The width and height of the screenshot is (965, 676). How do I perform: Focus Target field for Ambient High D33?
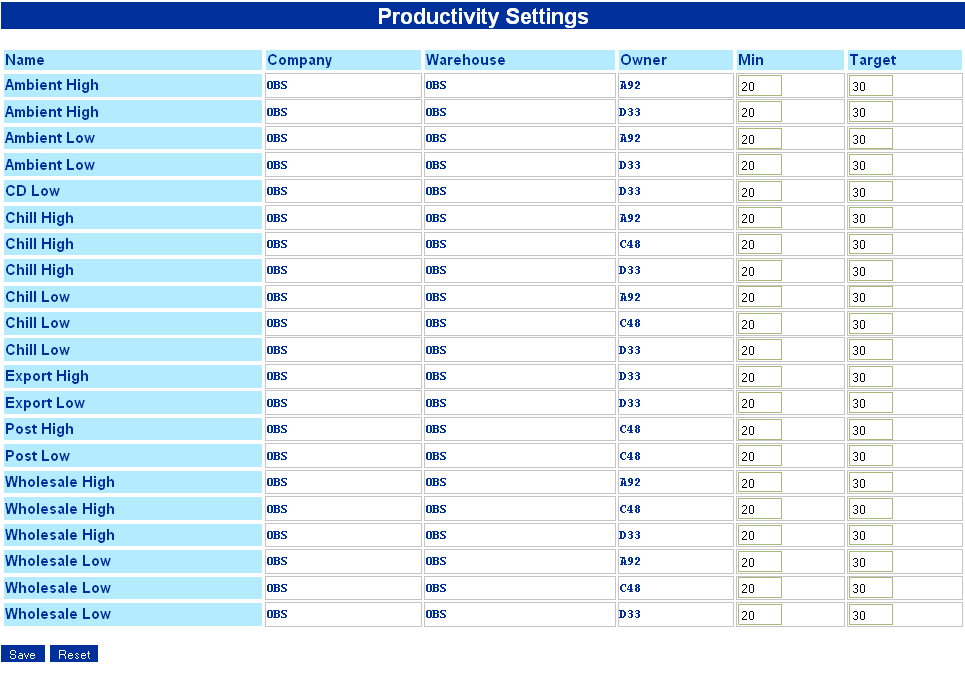[x=871, y=112]
